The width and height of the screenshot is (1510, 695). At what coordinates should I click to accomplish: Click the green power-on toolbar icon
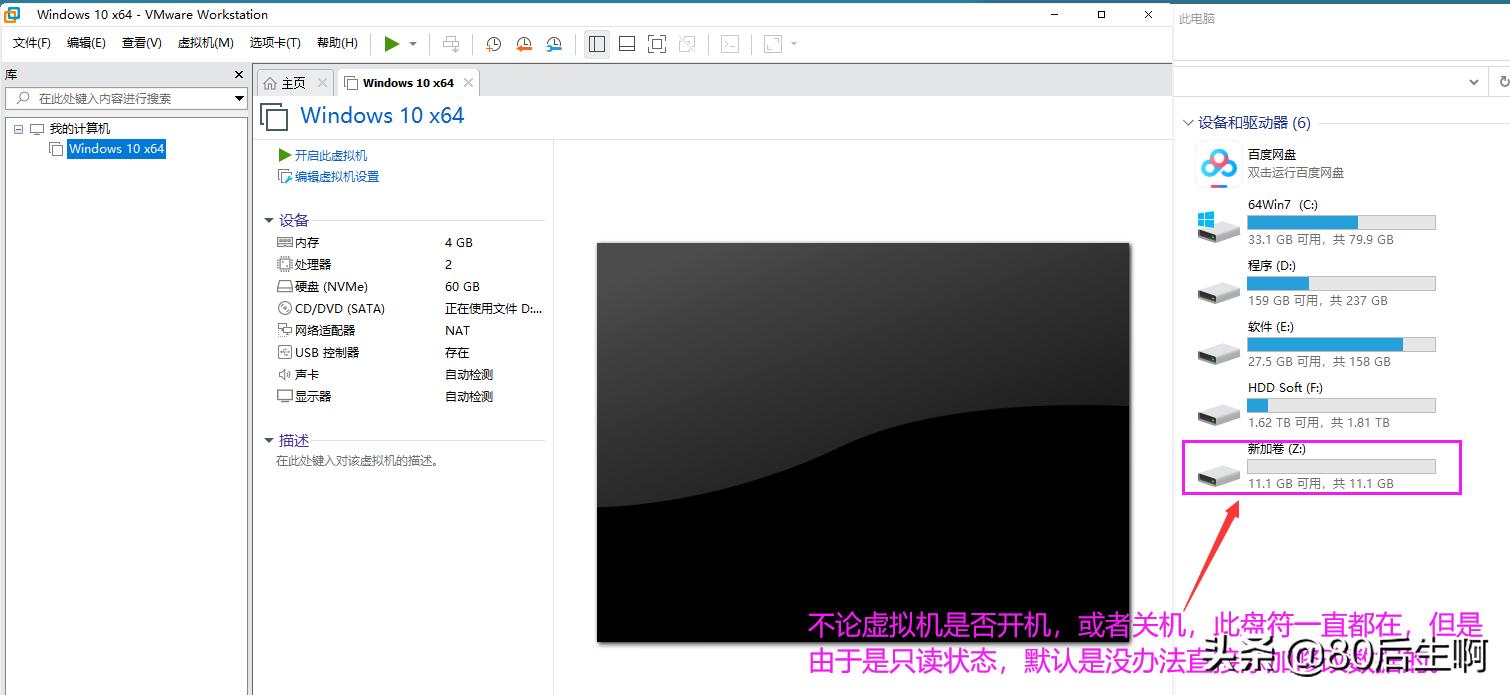pyautogui.click(x=392, y=44)
